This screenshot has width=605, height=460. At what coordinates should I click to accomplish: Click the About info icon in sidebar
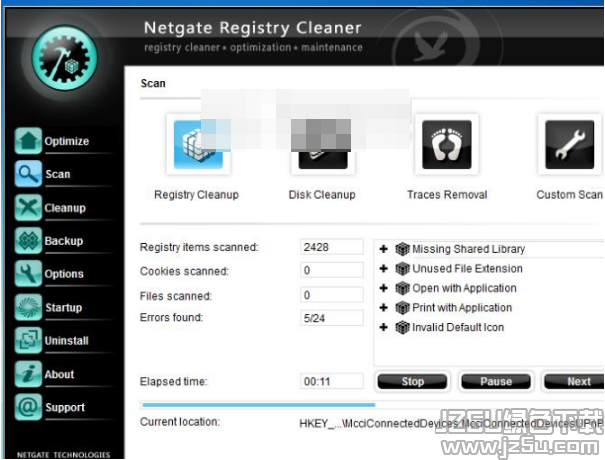point(28,374)
